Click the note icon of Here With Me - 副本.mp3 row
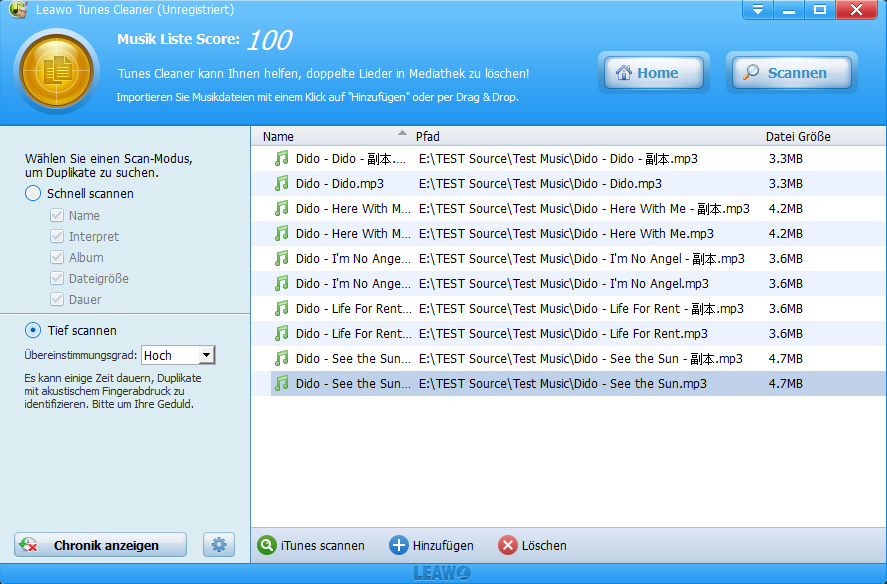The image size is (887, 584). 281,208
